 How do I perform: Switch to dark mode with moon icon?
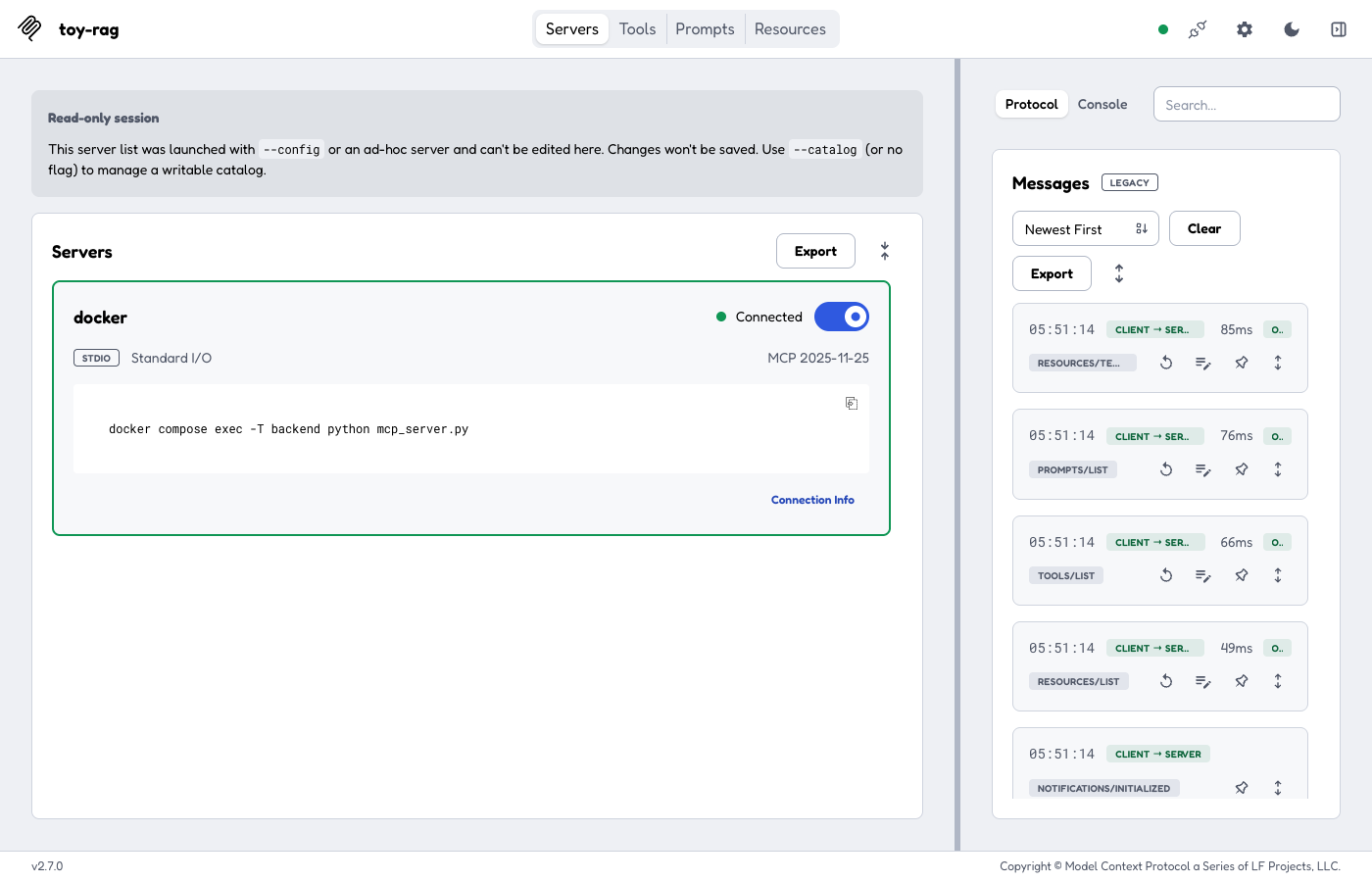click(1292, 29)
